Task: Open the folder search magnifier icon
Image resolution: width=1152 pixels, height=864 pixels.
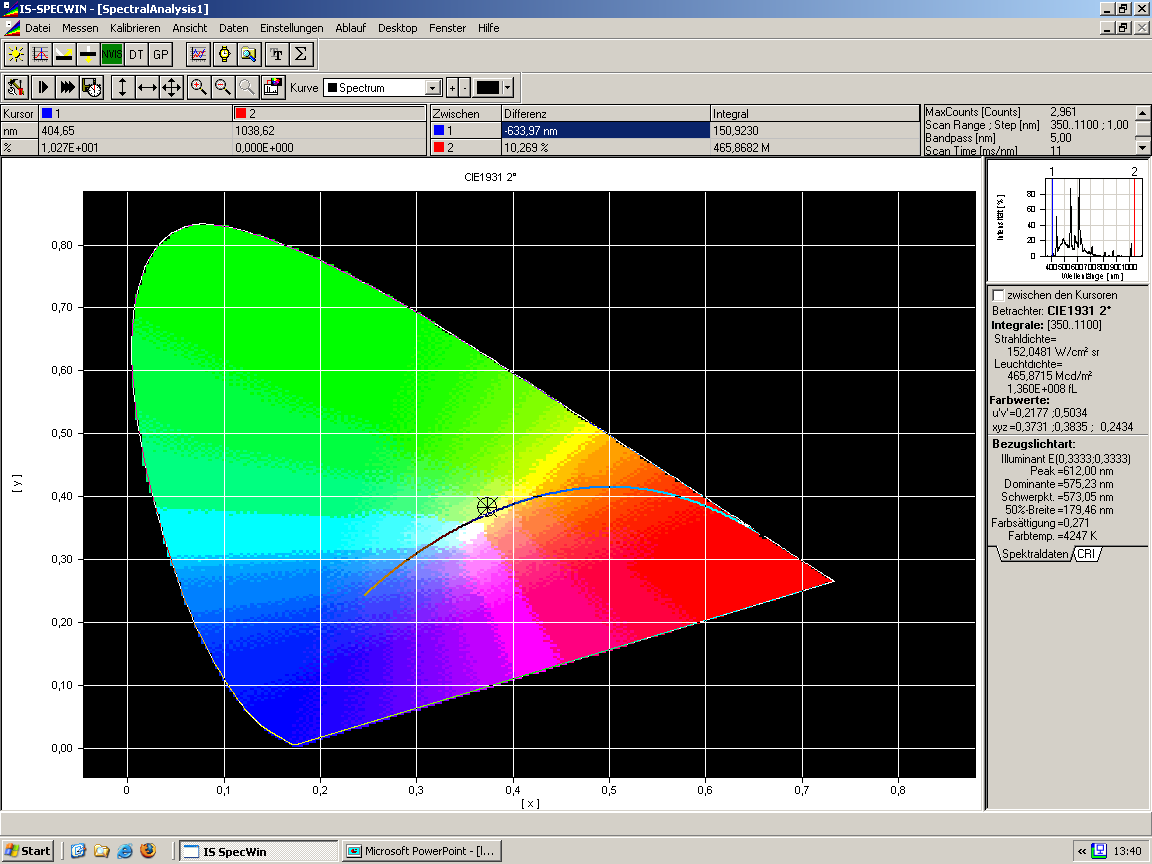Action: click(x=248, y=54)
